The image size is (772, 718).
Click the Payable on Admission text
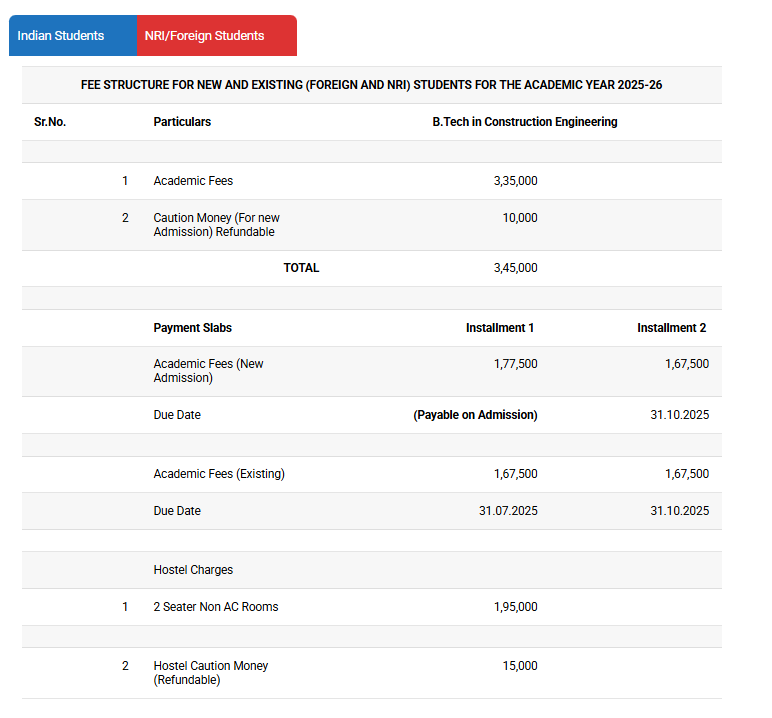tap(475, 415)
